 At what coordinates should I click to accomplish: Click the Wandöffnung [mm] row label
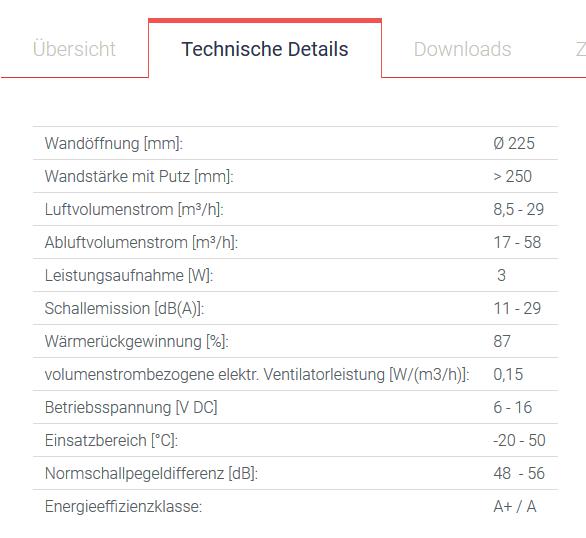point(114,143)
